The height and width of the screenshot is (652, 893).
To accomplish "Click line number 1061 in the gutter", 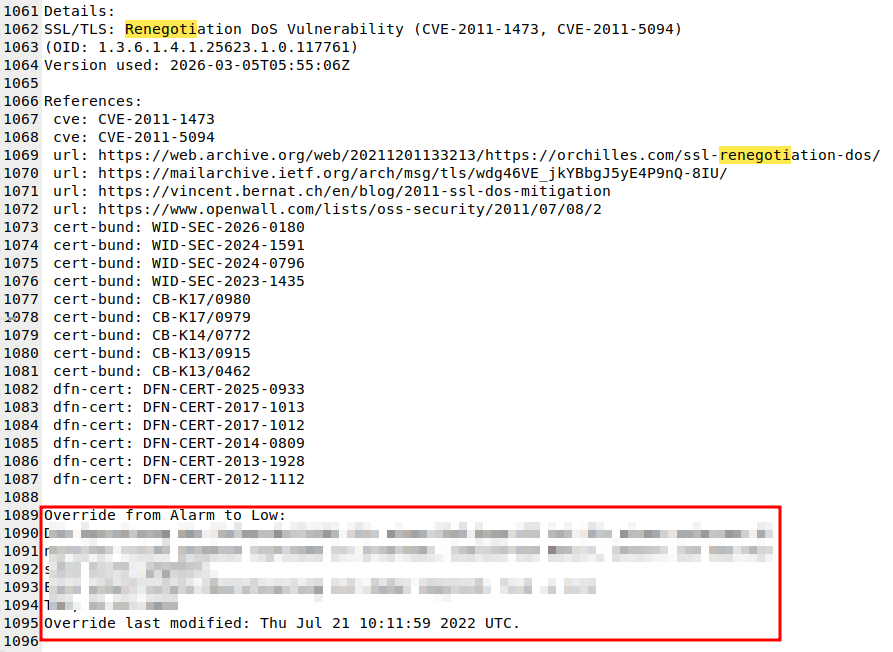I will pyautogui.click(x=21, y=11).
